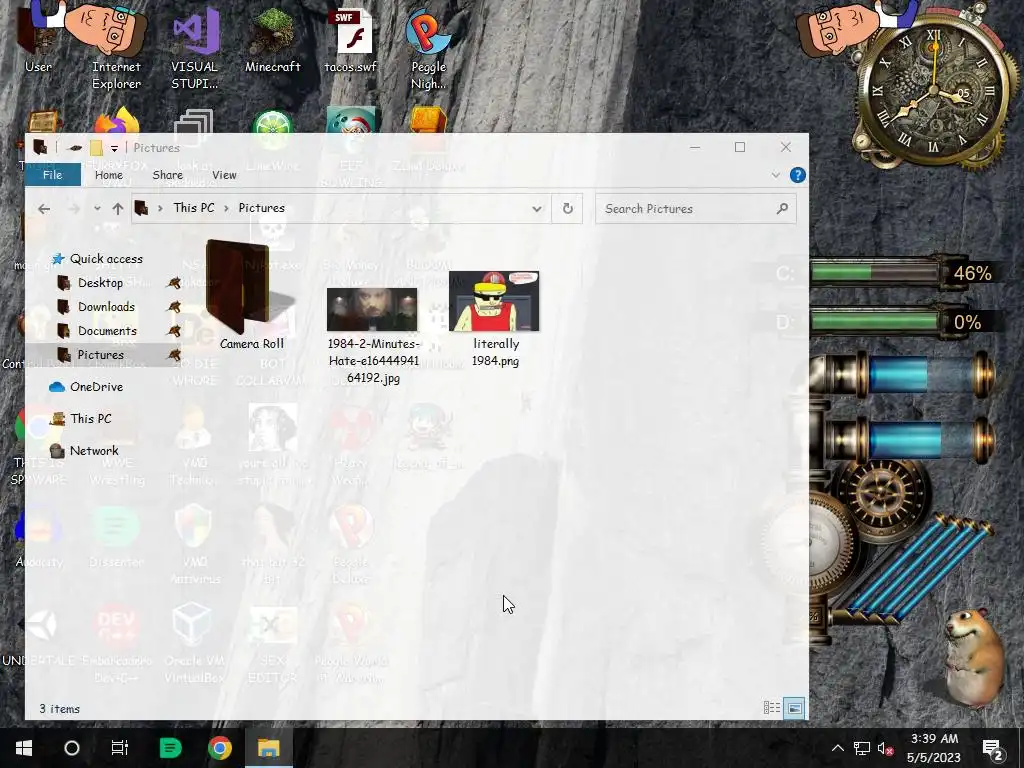
Task: Click the 3 items status text
Action: coord(59,709)
